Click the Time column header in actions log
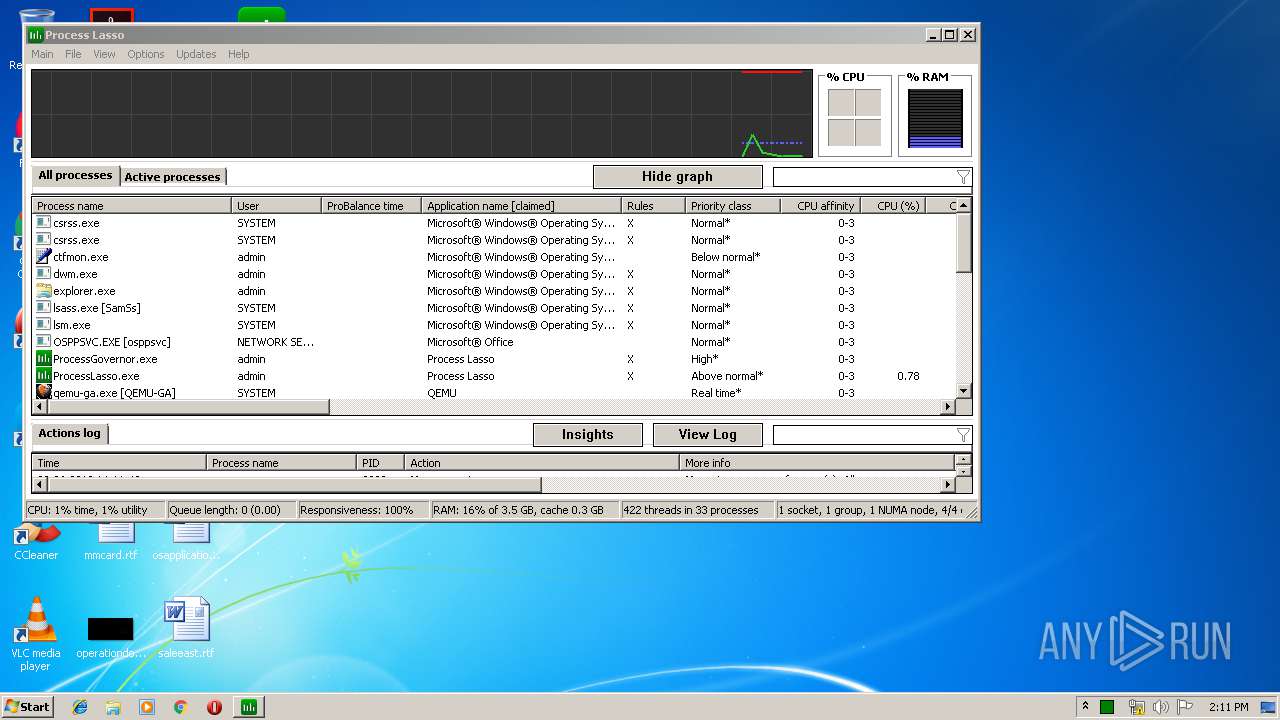Image resolution: width=1280 pixels, height=720 pixels. (x=119, y=463)
